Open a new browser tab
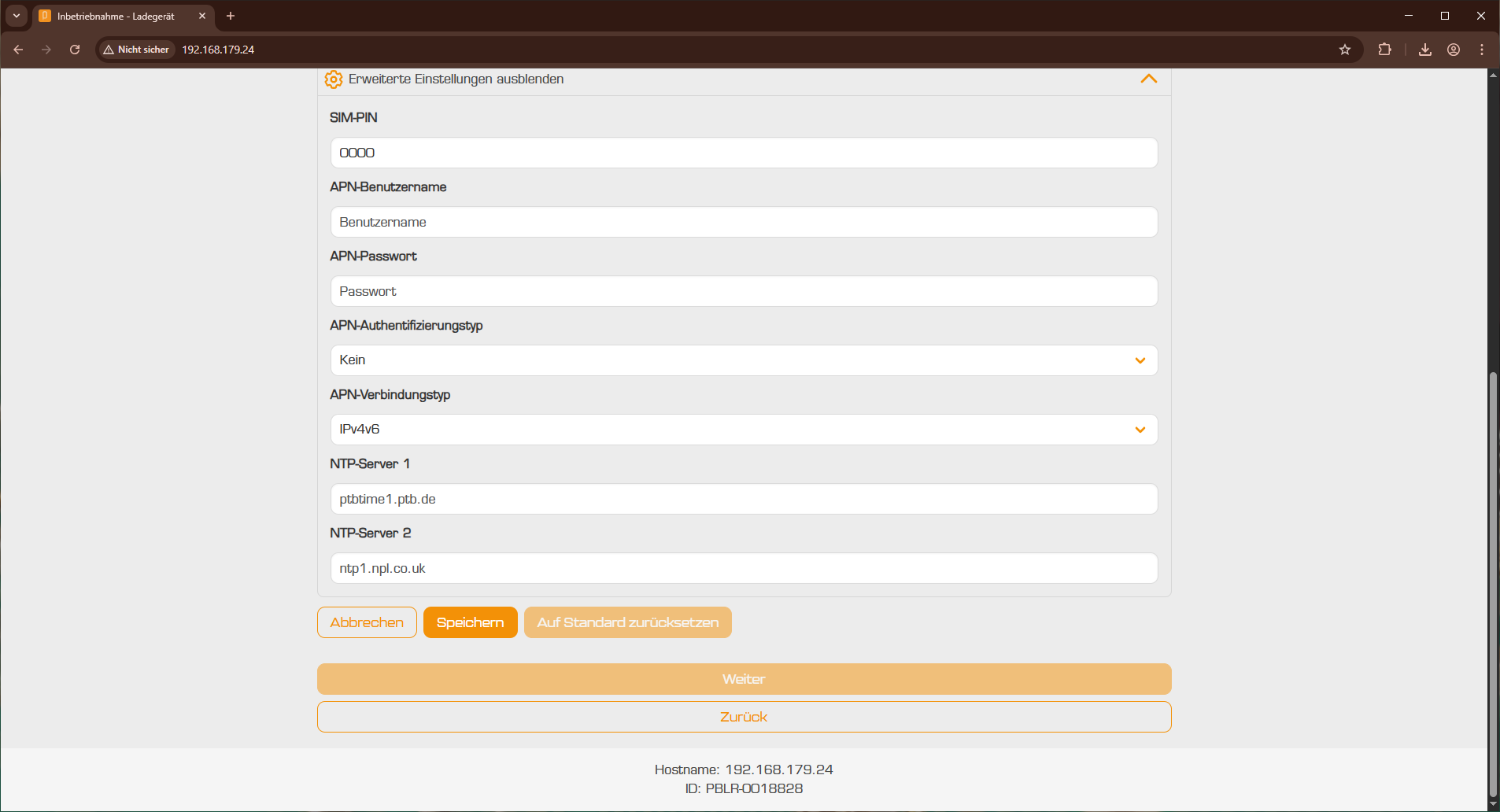1500x812 pixels. (231, 16)
